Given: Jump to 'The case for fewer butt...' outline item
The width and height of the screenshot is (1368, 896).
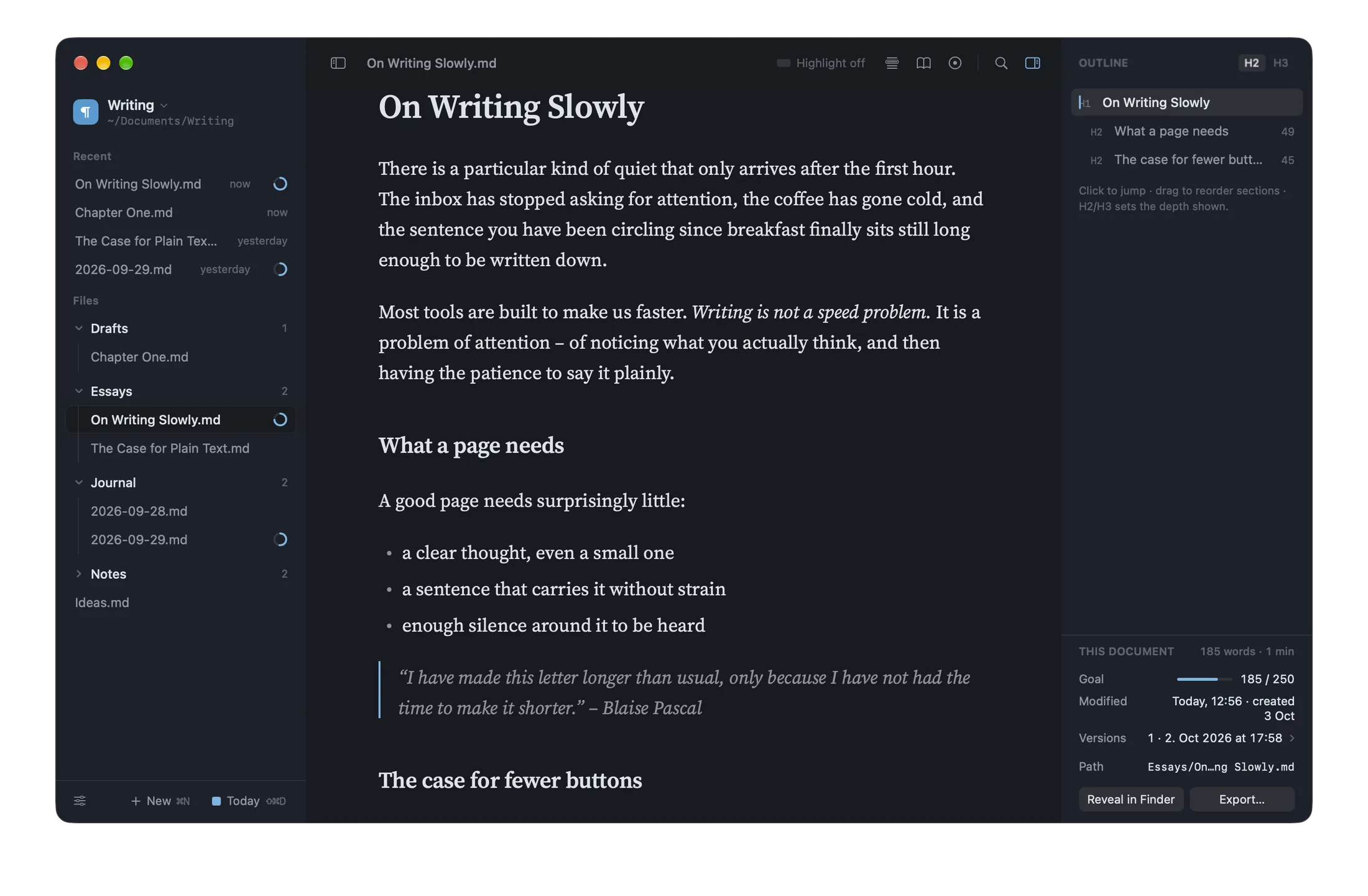Looking at the screenshot, I should 1187,160.
